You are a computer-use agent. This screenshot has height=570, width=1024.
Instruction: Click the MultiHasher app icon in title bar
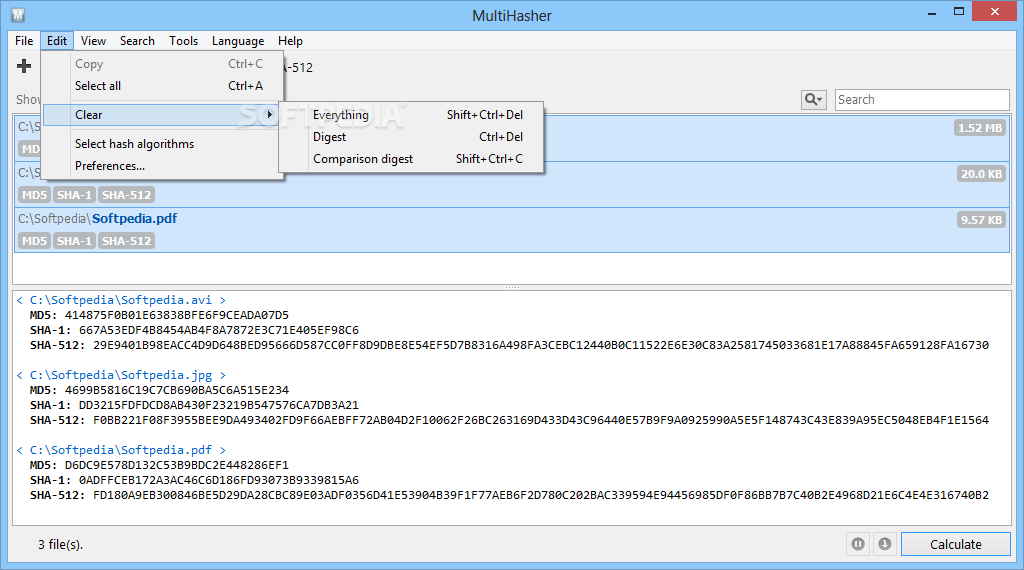click(x=18, y=14)
